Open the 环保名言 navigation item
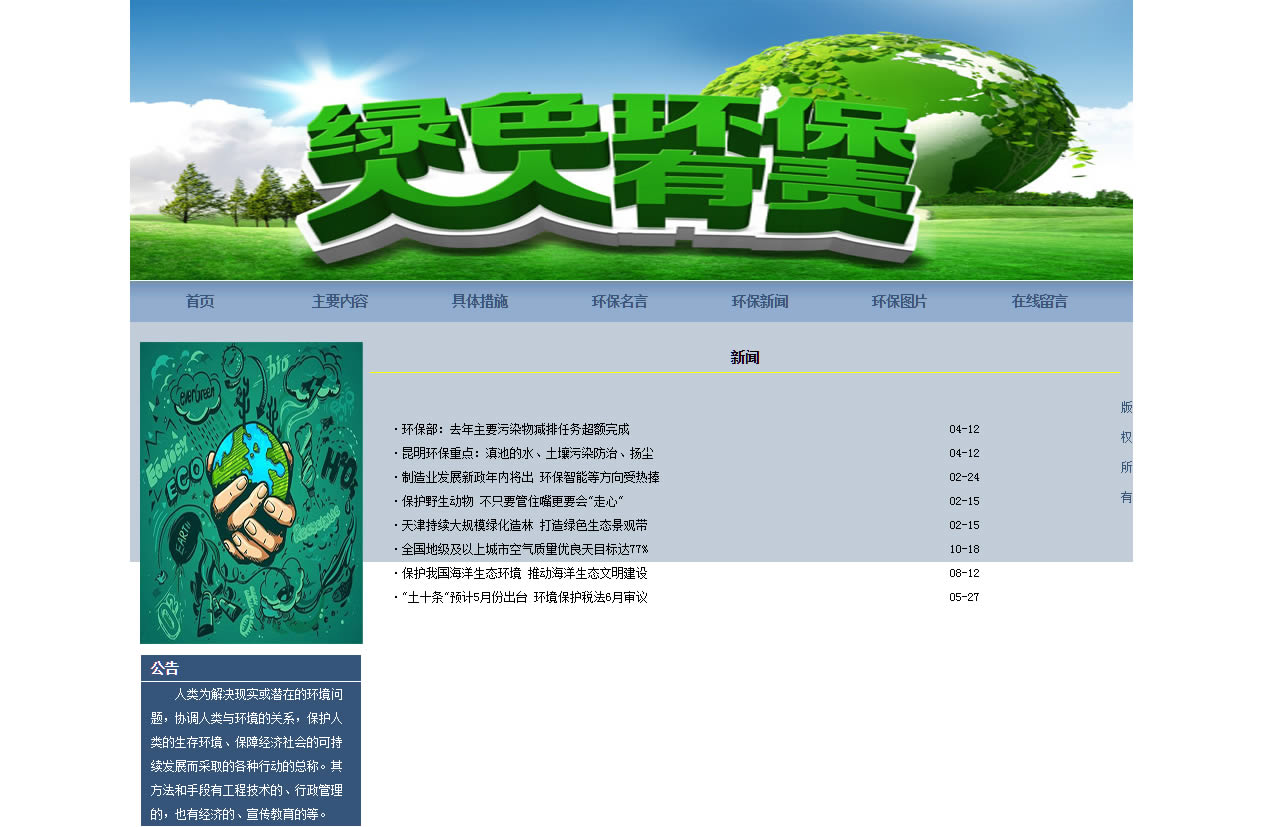 620,302
